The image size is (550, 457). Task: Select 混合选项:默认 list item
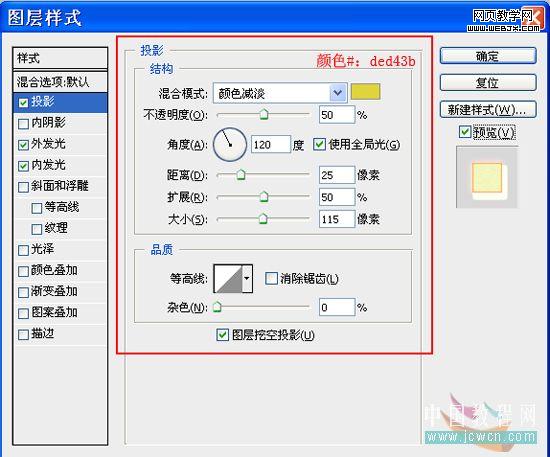point(60,82)
